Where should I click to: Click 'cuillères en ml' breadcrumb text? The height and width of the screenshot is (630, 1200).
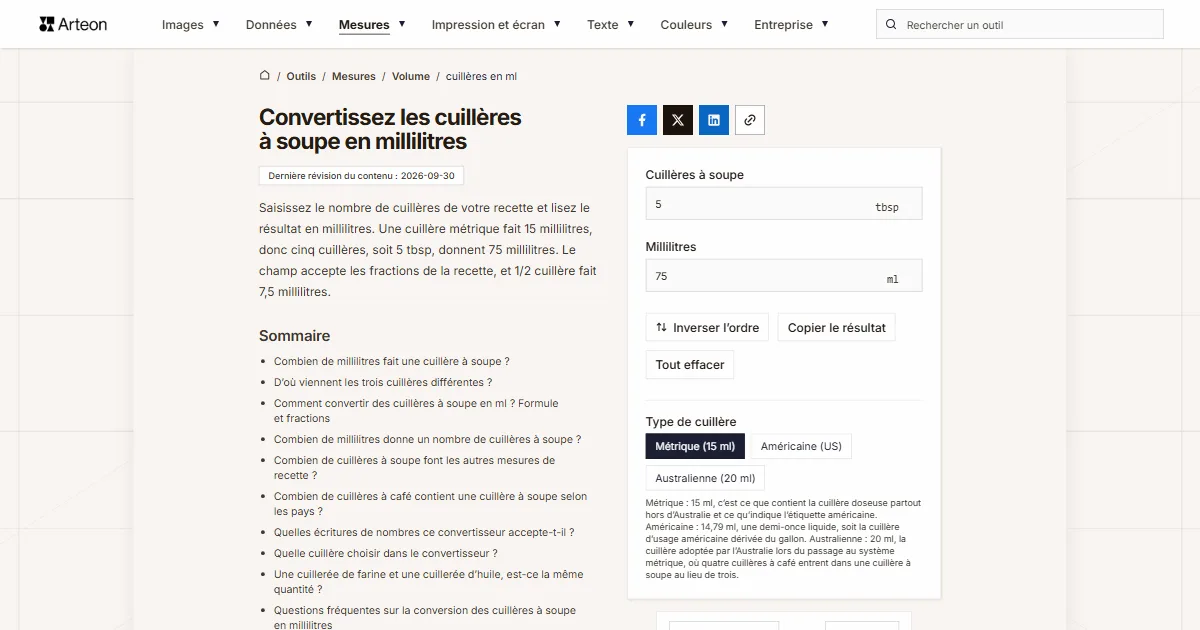481,76
